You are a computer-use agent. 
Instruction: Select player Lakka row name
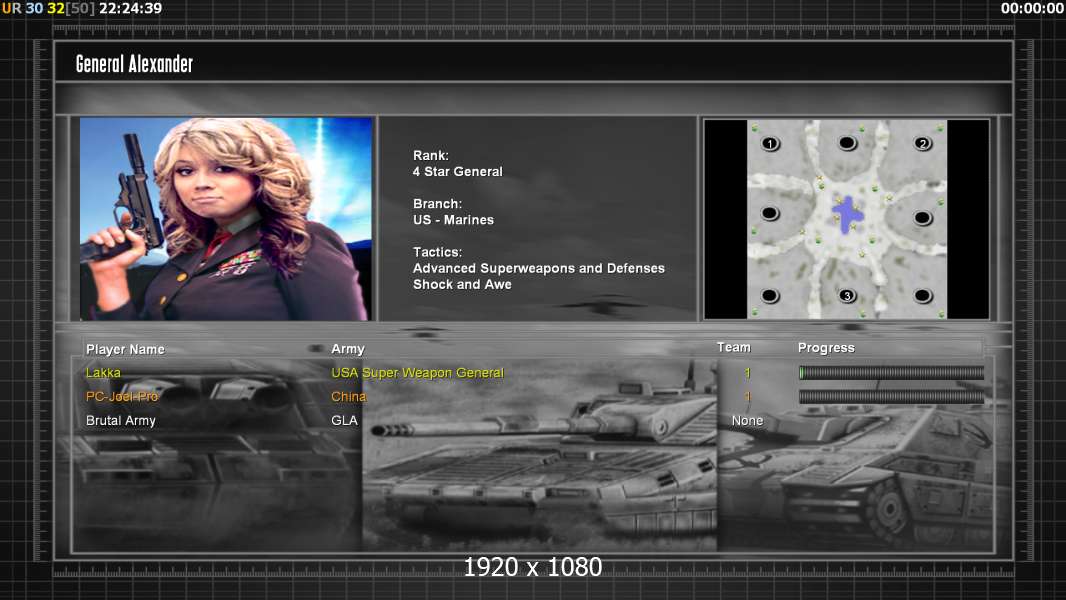tap(103, 373)
